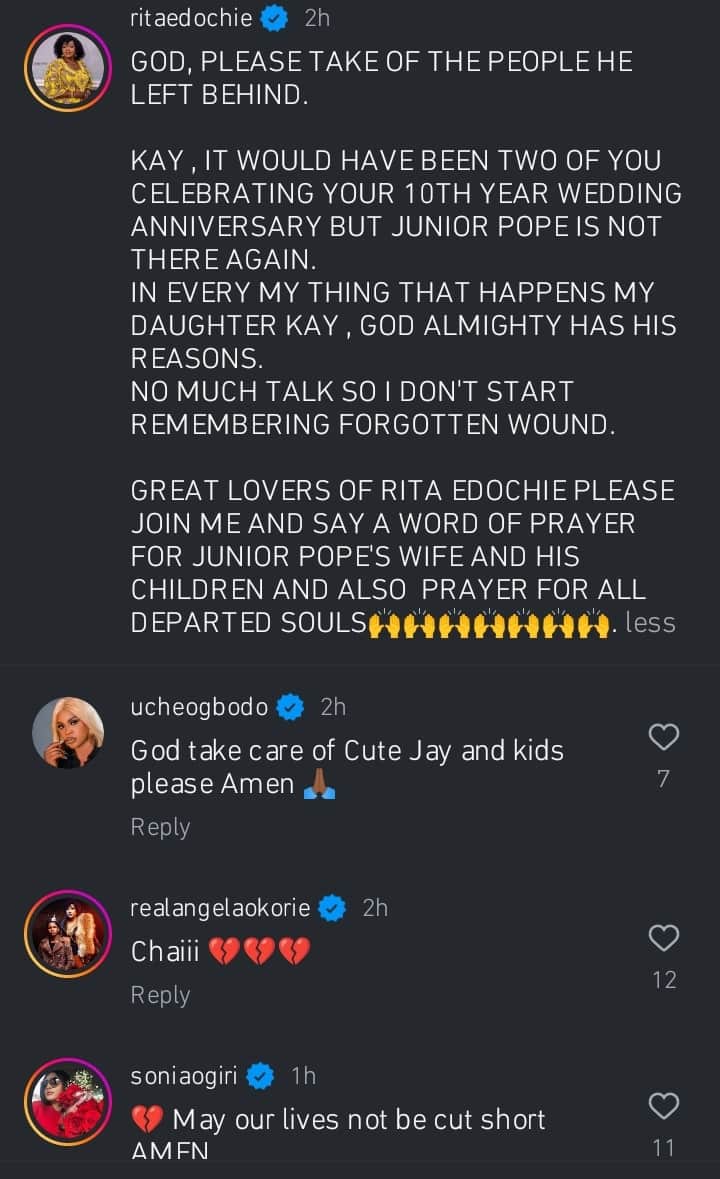Click ritaedochie's verified badge
Image resolution: width=720 pixels, height=1179 pixels.
point(276,18)
